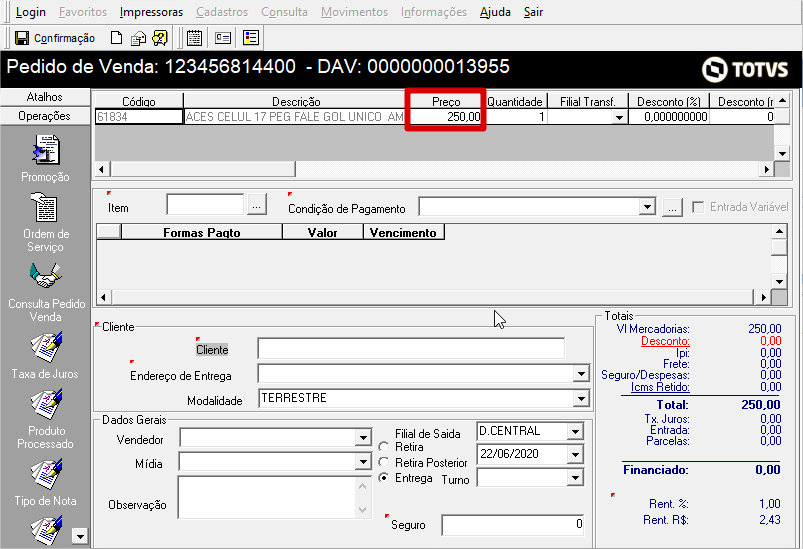Click the Preço cell 250,00
This screenshot has height=549, width=803.
446,117
